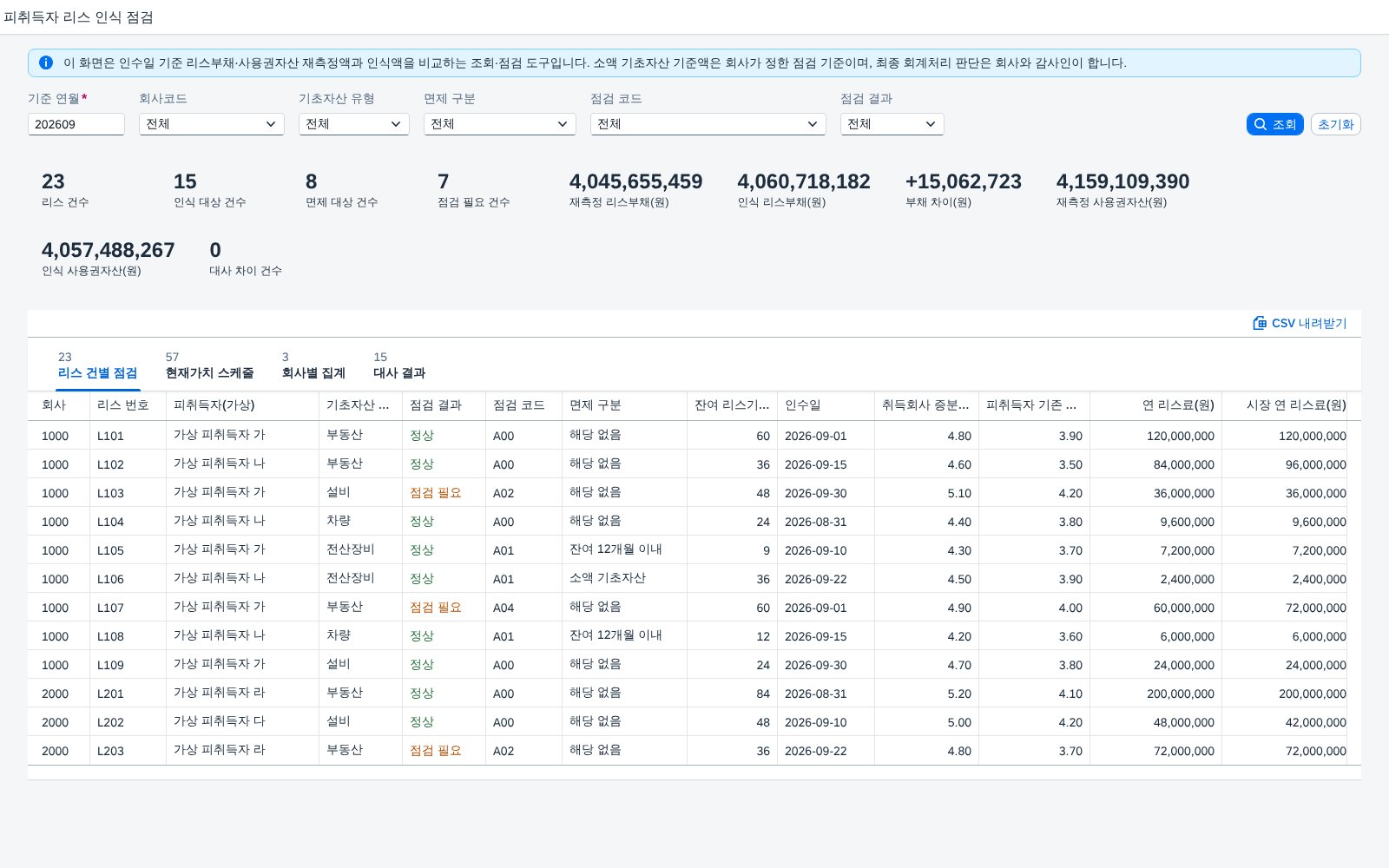The width and height of the screenshot is (1389, 868).
Task: Click the 4,057,488,267 인식 사용권자산 figure
Action: tap(109, 250)
